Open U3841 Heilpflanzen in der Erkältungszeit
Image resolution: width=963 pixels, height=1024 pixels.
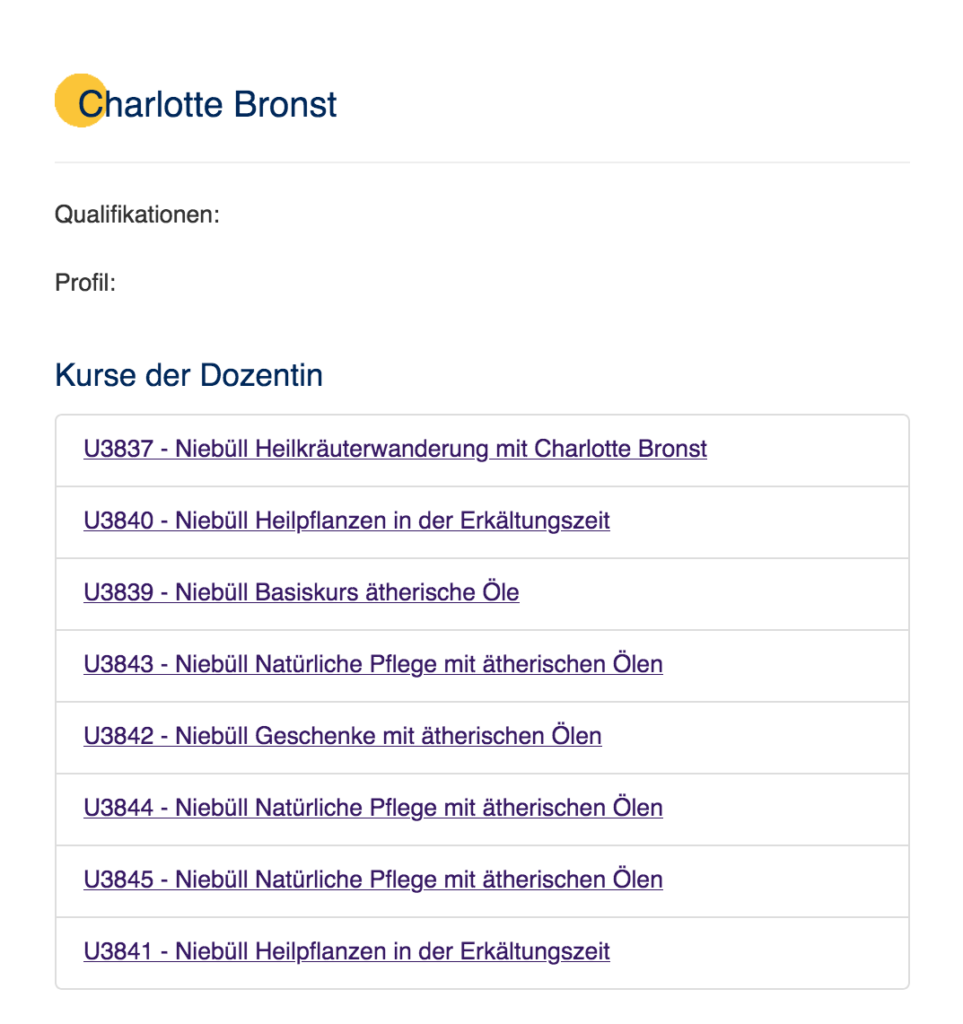tap(346, 952)
